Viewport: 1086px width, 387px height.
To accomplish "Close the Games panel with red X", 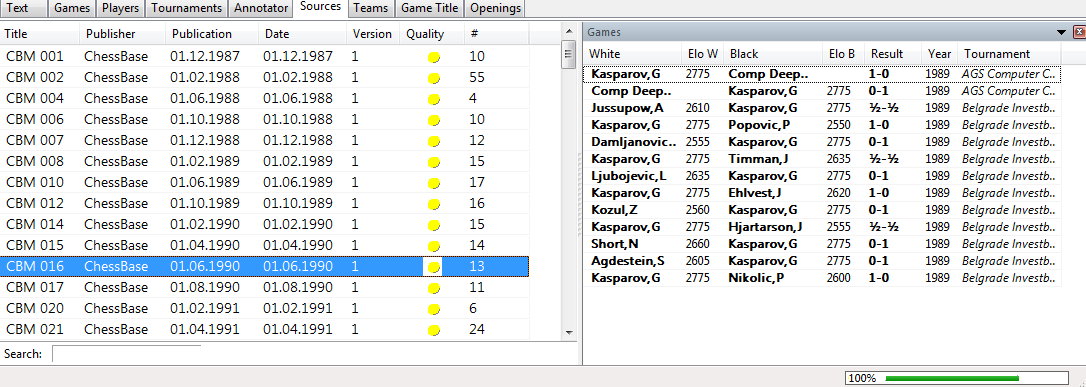I will [1079, 32].
